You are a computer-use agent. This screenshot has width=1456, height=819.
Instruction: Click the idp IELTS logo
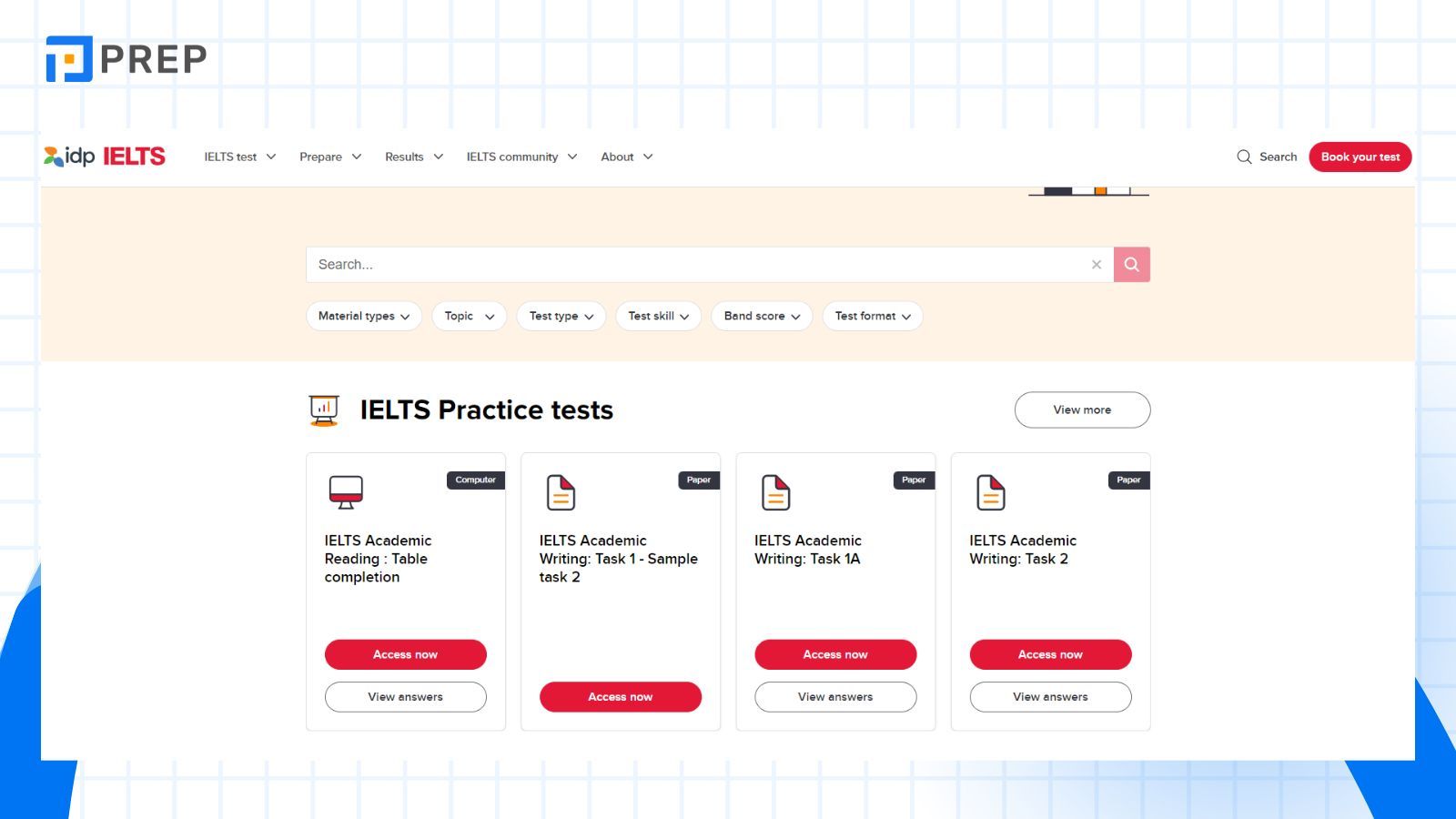pos(105,157)
